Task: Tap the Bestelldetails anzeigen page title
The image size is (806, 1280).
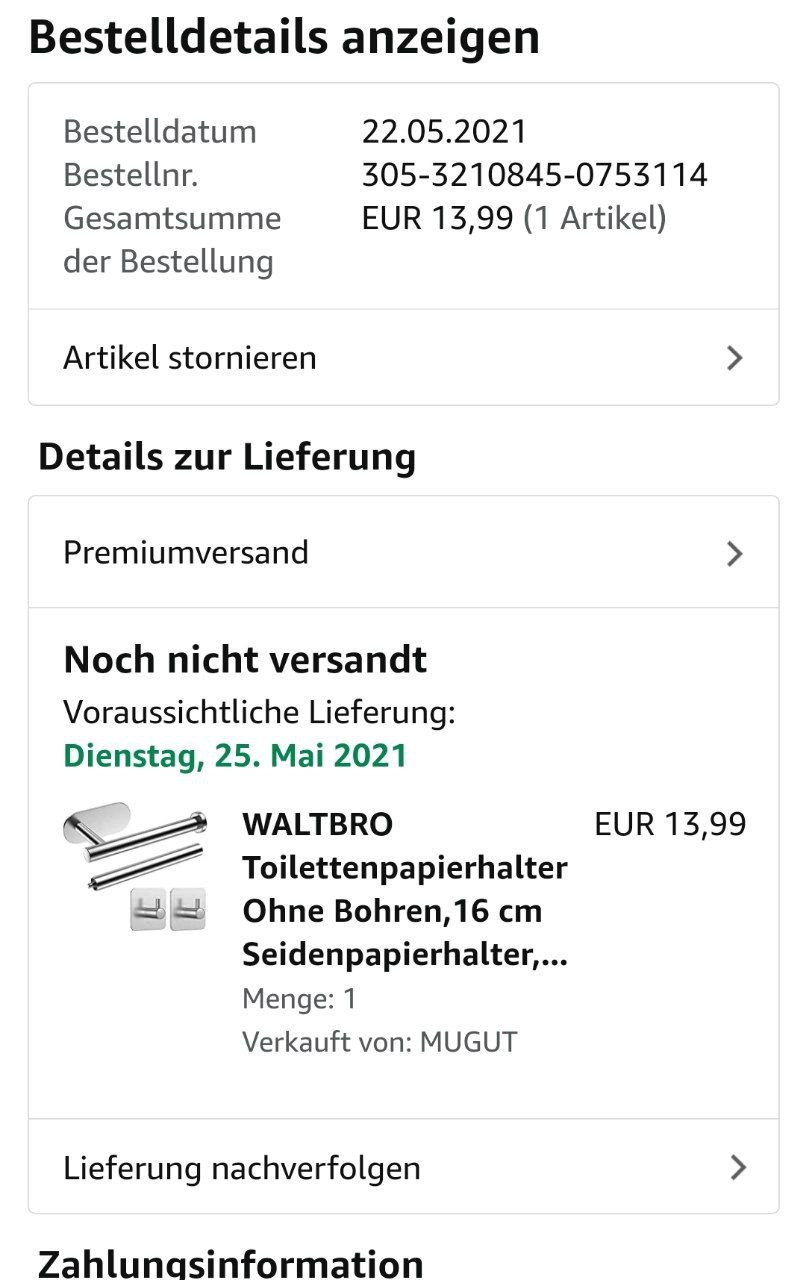Action: click(x=284, y=38)
